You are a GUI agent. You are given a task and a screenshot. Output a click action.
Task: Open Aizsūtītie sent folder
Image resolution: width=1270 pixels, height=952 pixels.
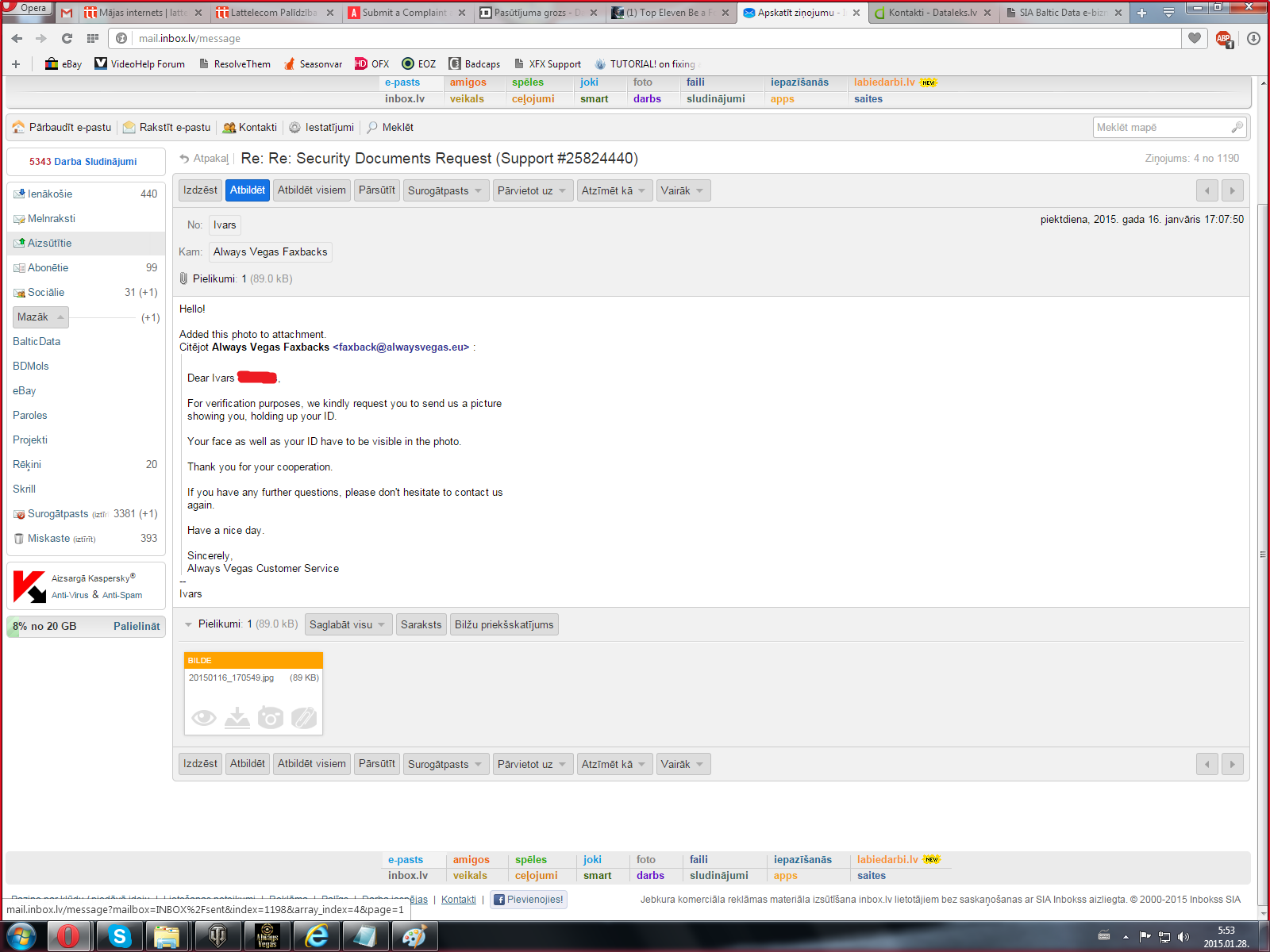tap(86, 243)
